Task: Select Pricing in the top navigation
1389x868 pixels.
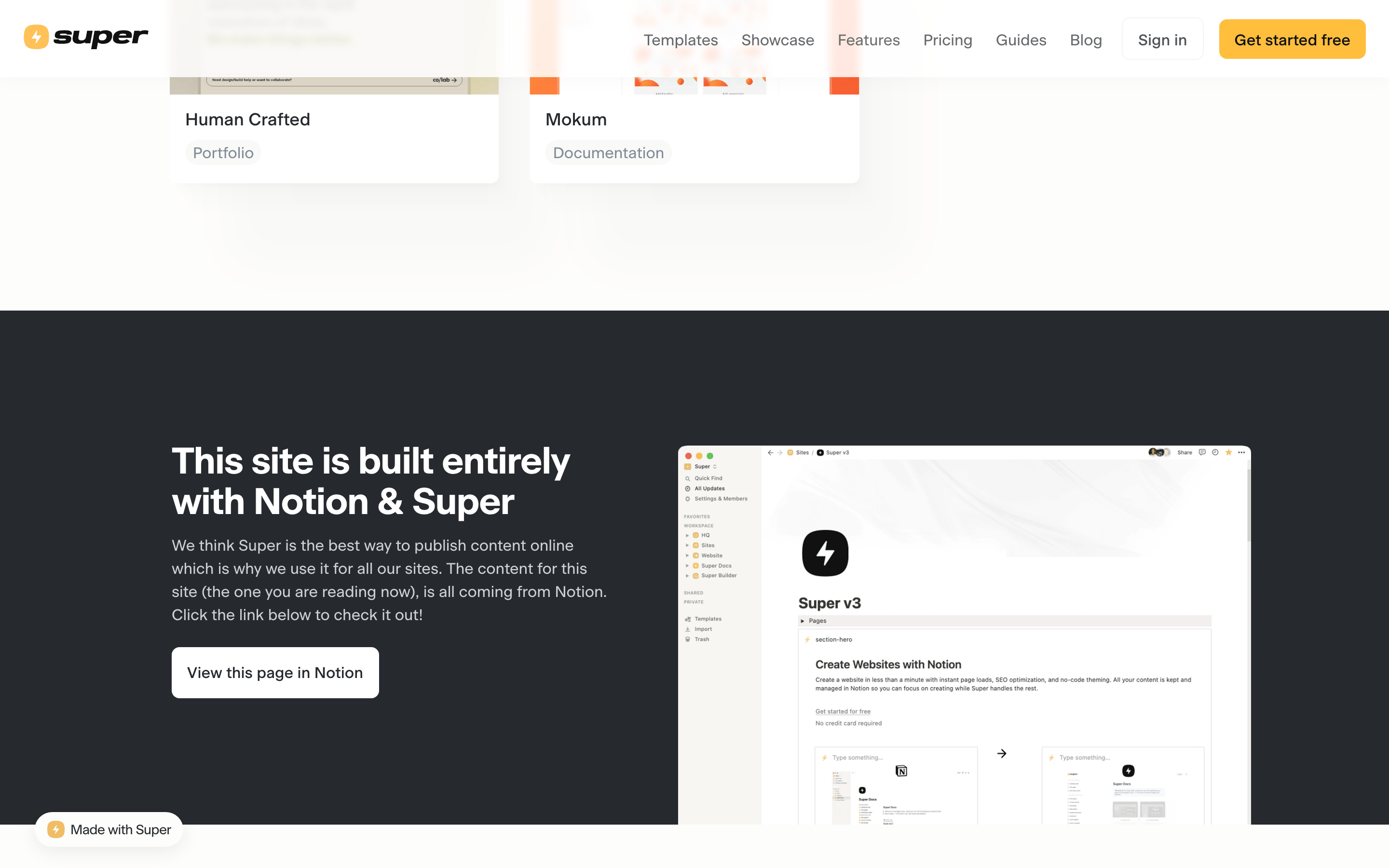Action: pyautogui.click(x=947, y=40)
